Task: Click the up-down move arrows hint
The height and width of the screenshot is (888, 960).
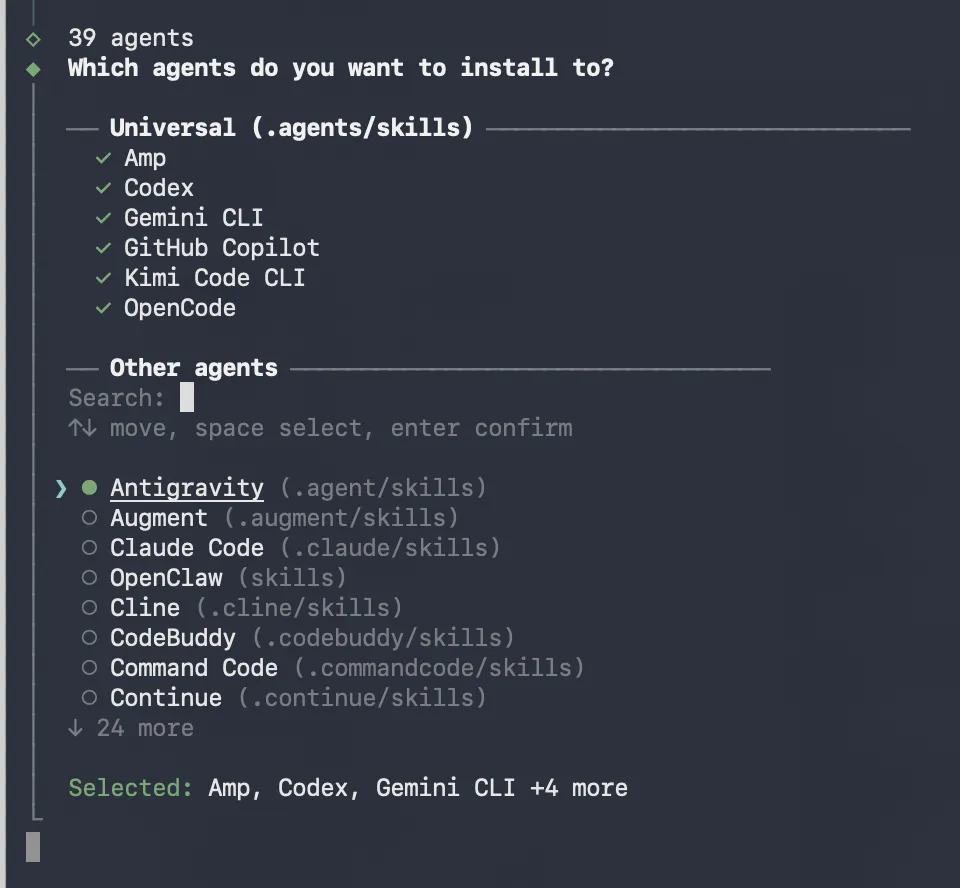Action: coord(82,428)
